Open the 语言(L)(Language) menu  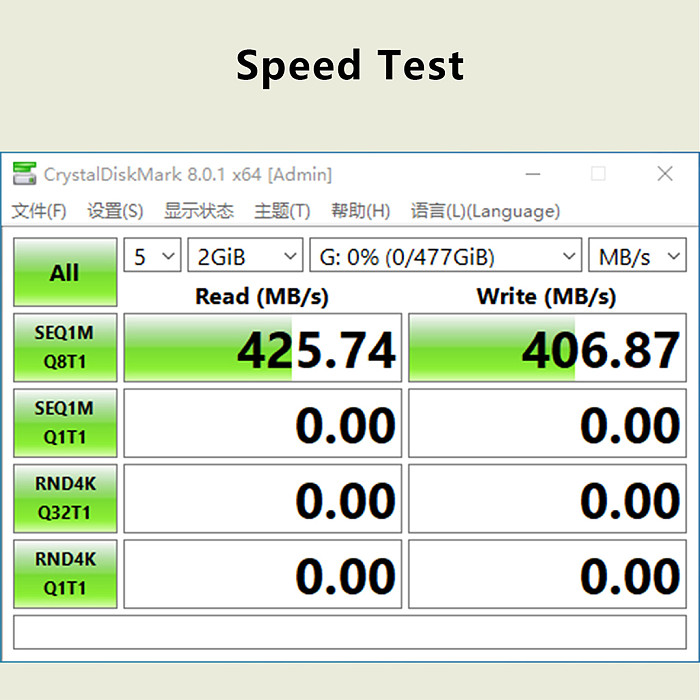tap(485, 211)
